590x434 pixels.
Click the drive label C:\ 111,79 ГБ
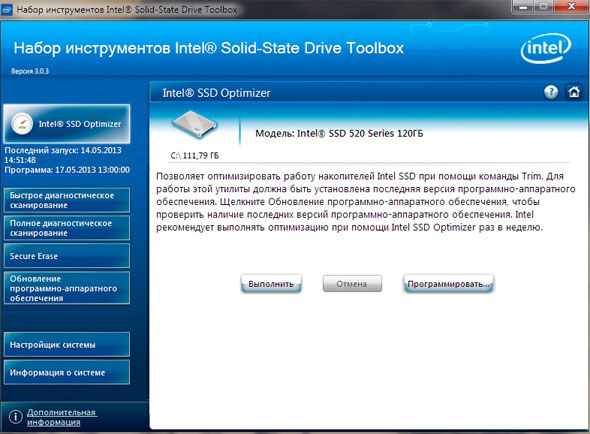point(195,155)
